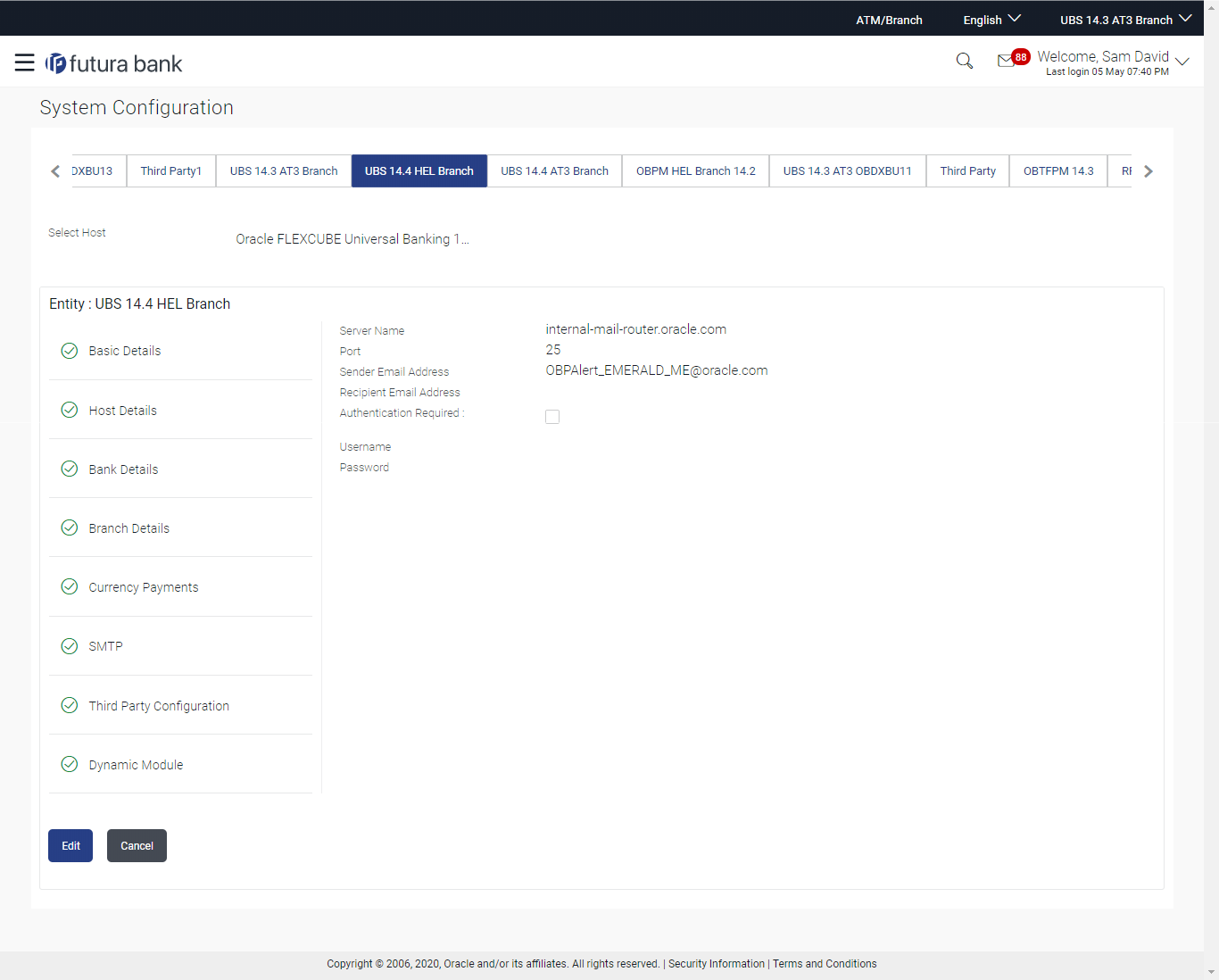Click the Edit button

pos(70,845)
